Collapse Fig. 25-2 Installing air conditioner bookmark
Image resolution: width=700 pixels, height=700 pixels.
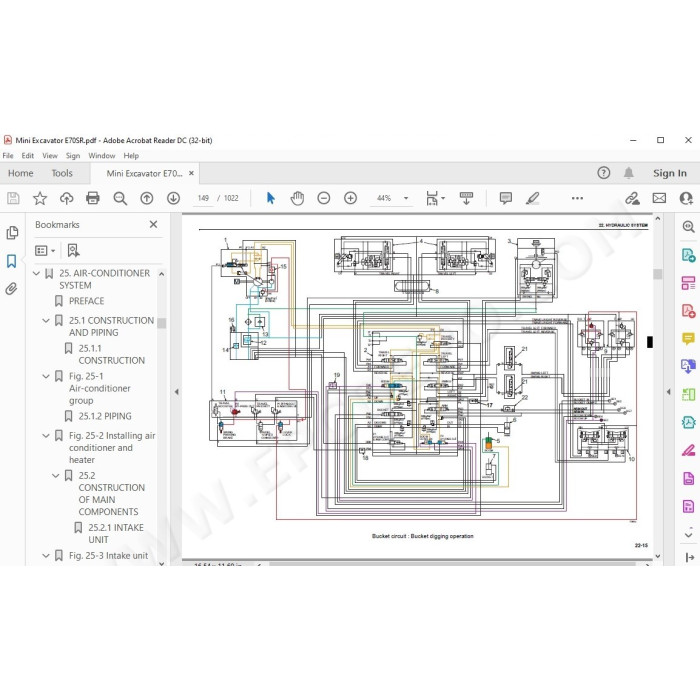[46, 436]
